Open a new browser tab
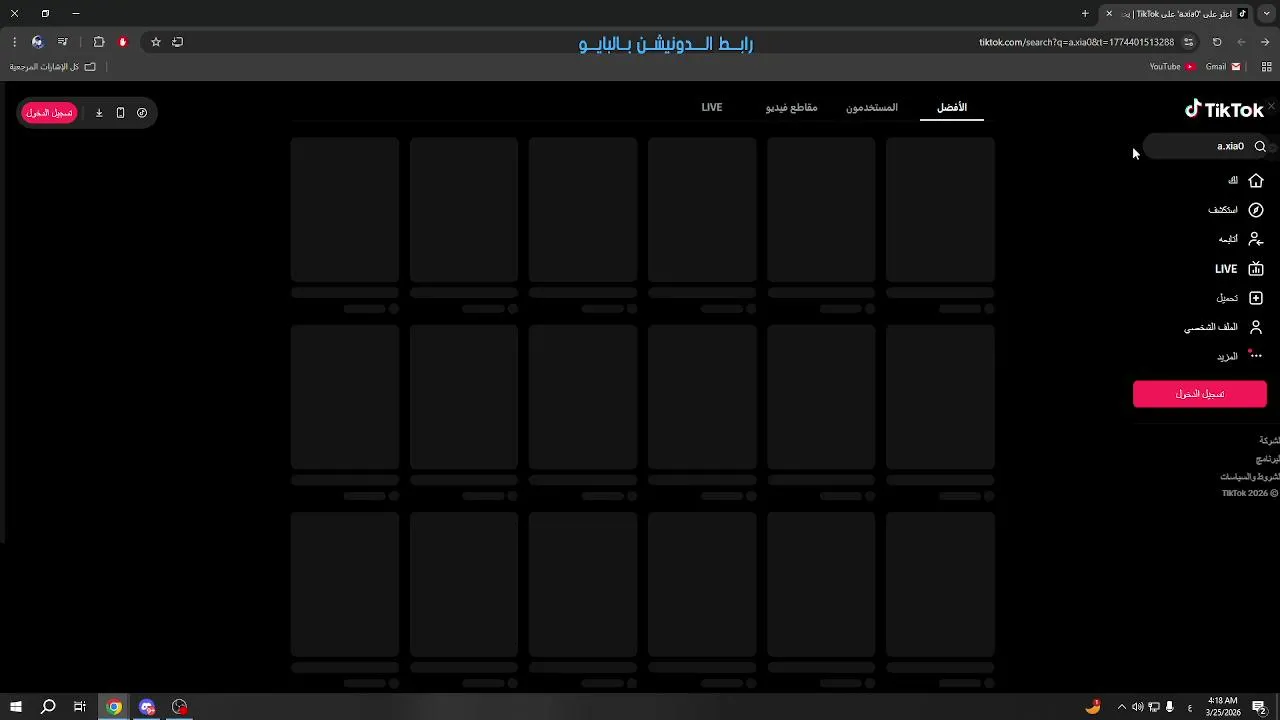Viewport: 1280px width, 720px height. point(1085,14)
